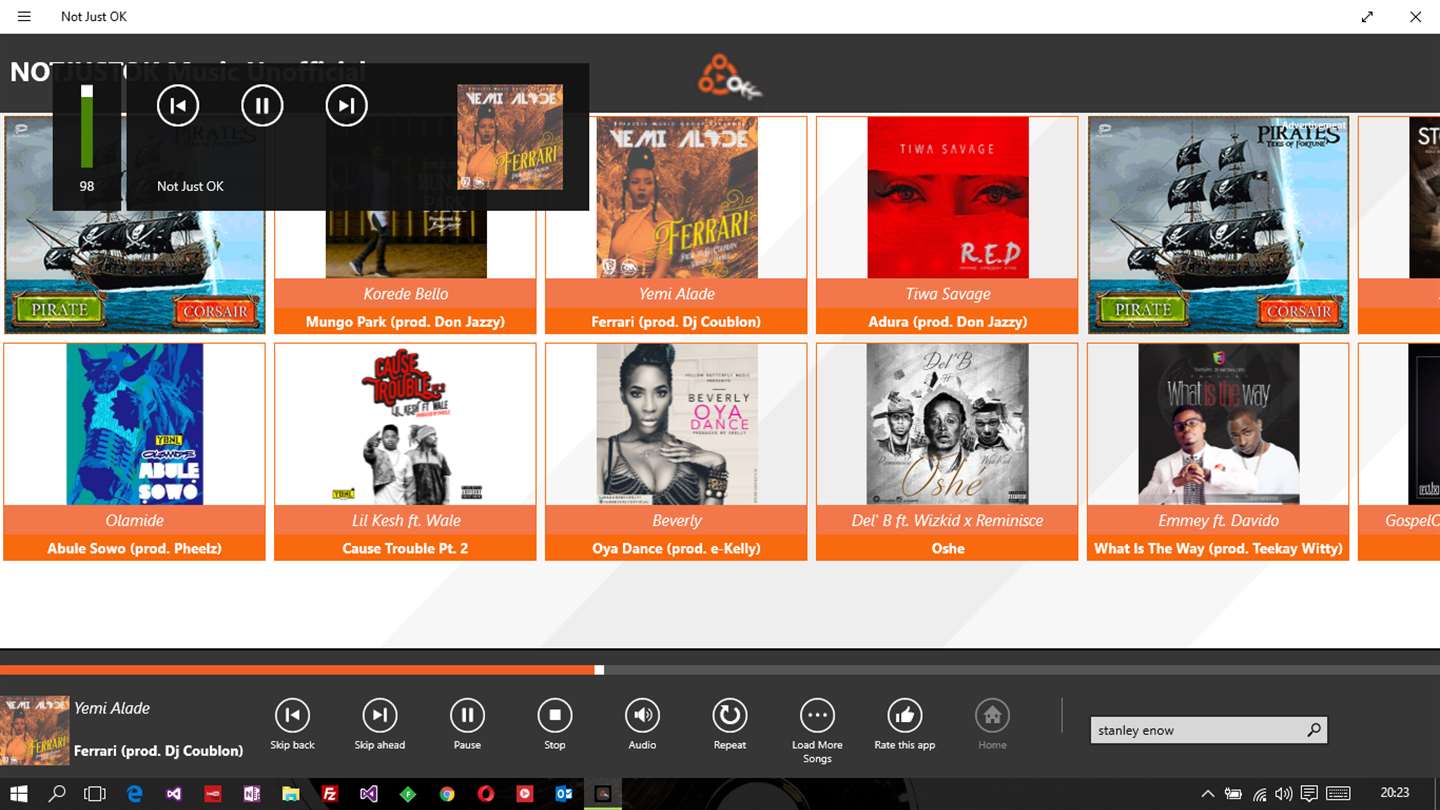1440x810 pixels.
Task: Open Emmey What Is The Way cover
Action: (1219, 424)
